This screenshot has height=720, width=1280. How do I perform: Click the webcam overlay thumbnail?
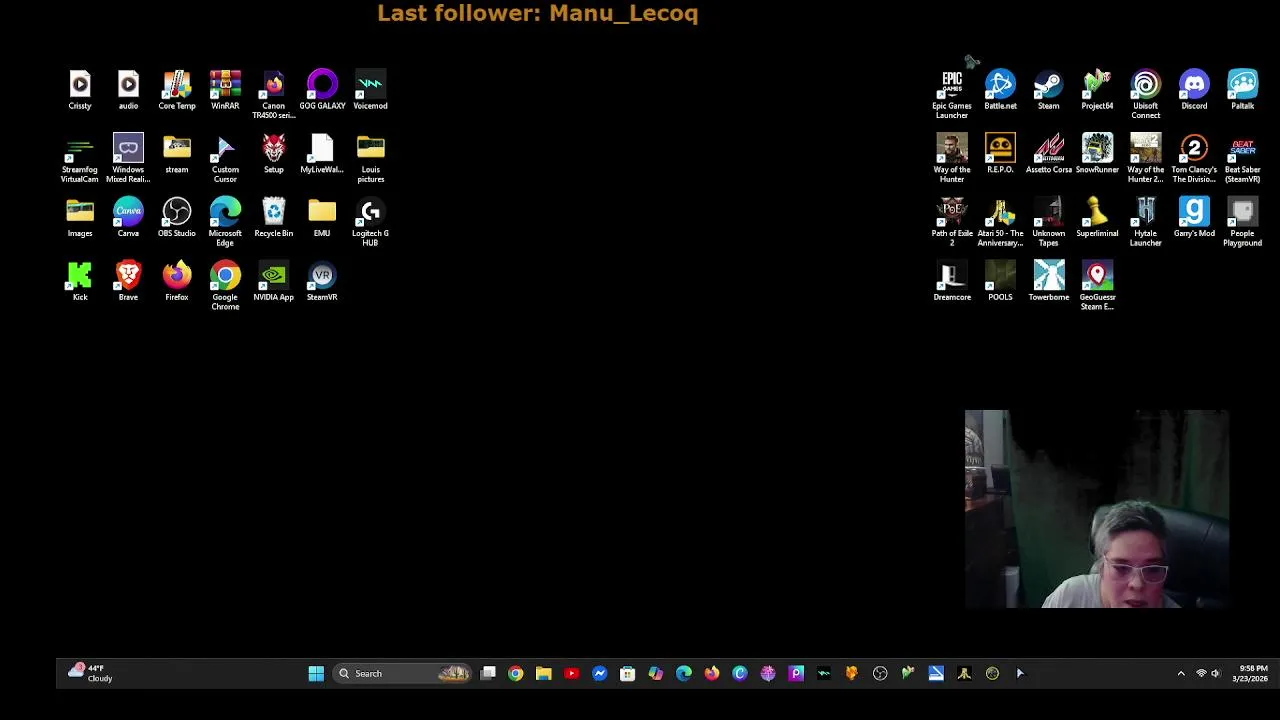click(x=1097, y=509)
